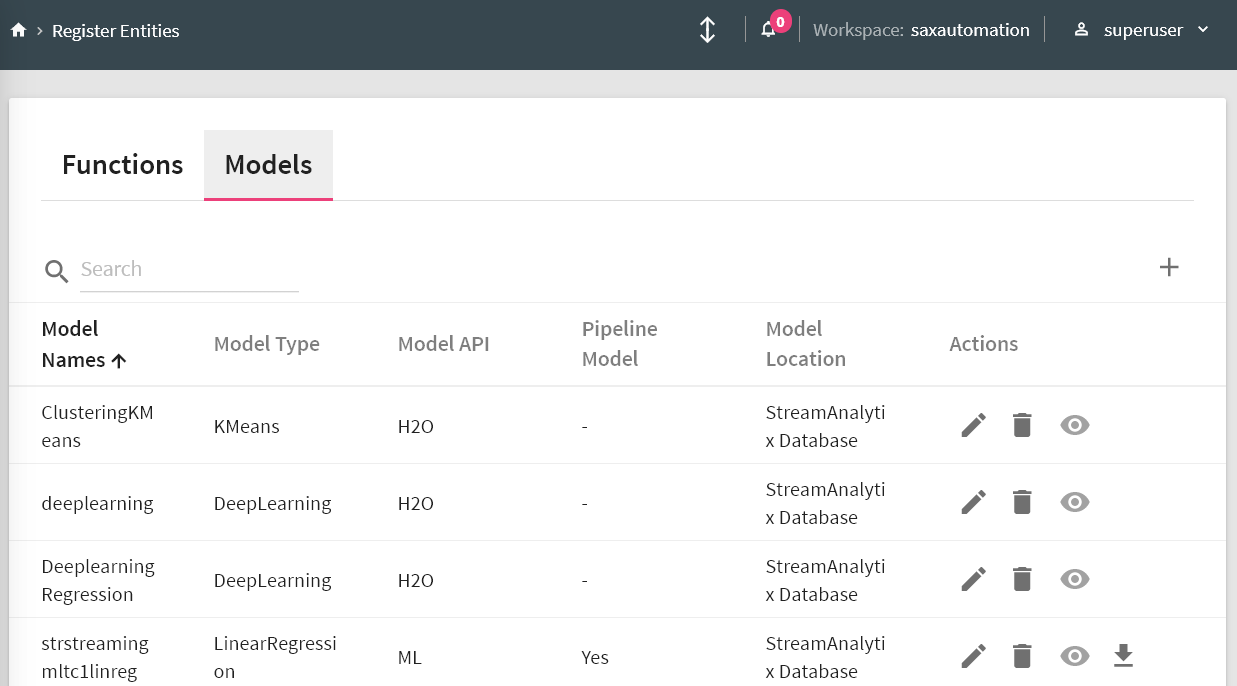
Task: Click the home icon in breadcrumb
Action: tap(18, 31)
